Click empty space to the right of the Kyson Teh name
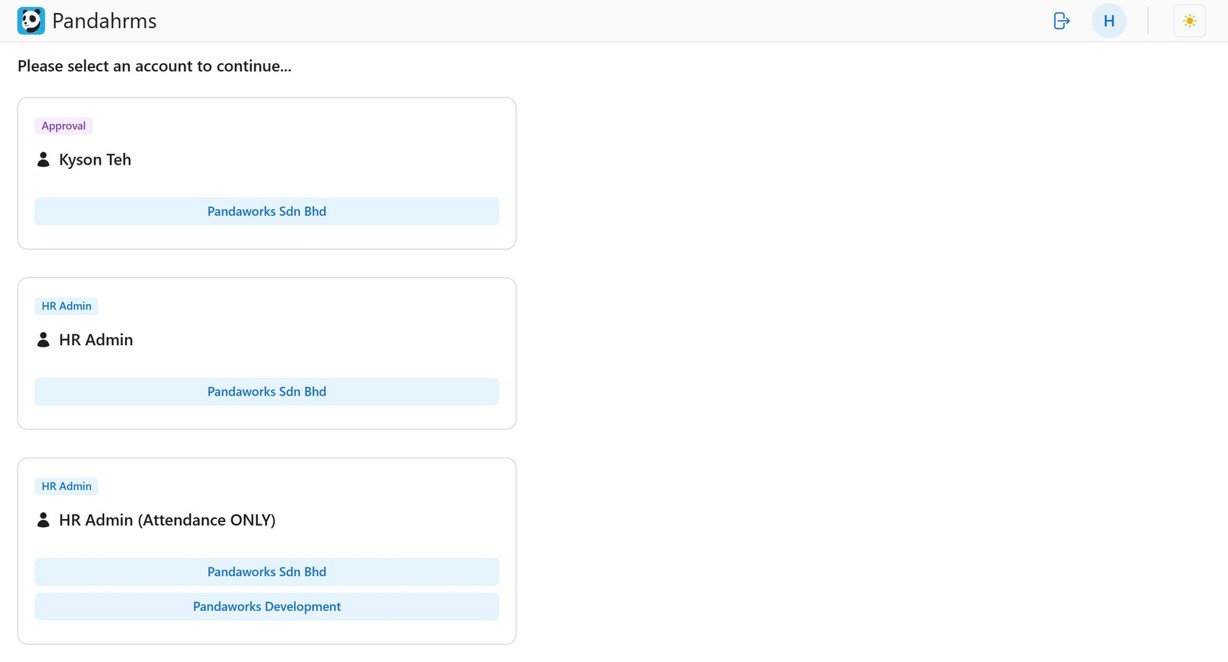 coord(330,160)
